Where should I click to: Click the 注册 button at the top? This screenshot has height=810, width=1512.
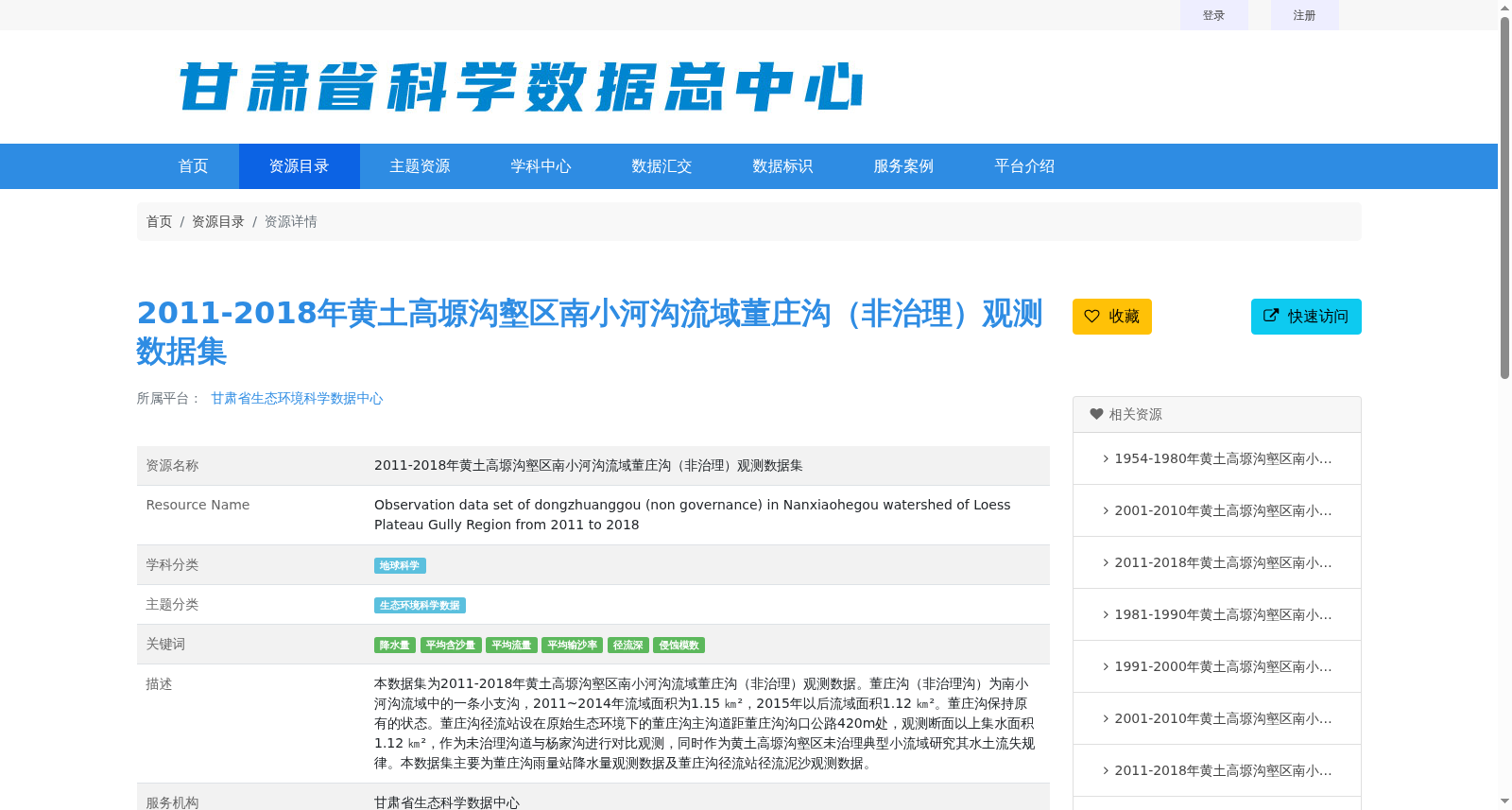coord(1305,15)
